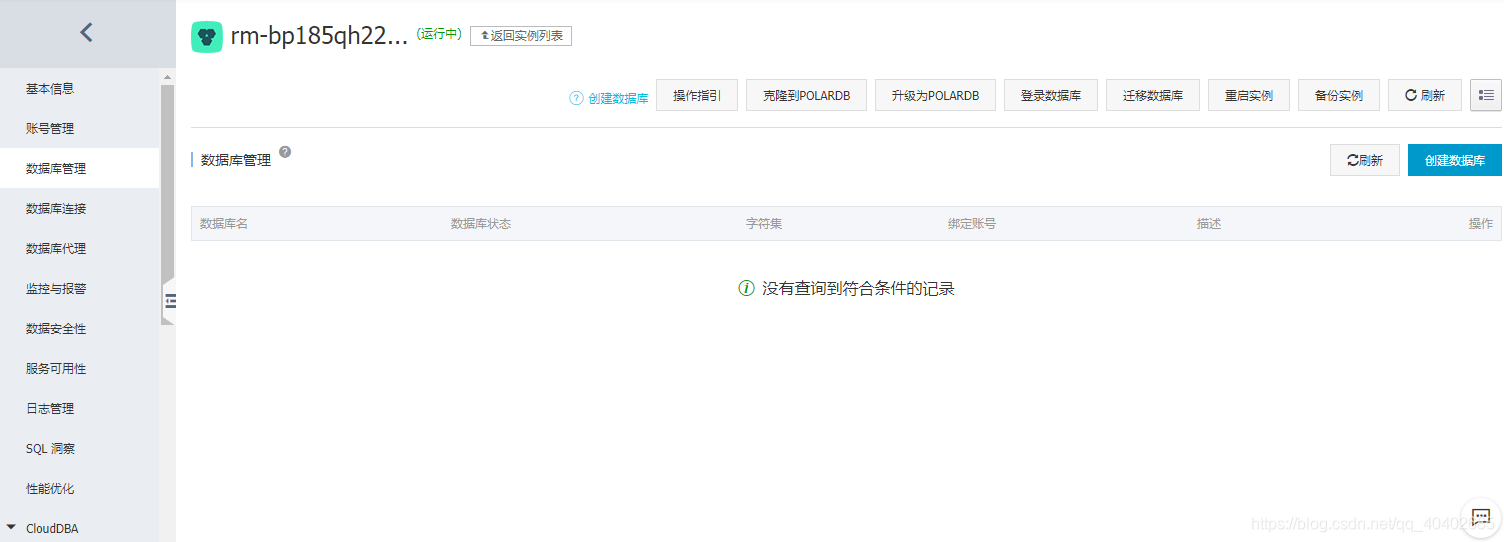Click 克隆到POLARDB button
Screen dimensions: 1504x542
click(x=806, y=95)
